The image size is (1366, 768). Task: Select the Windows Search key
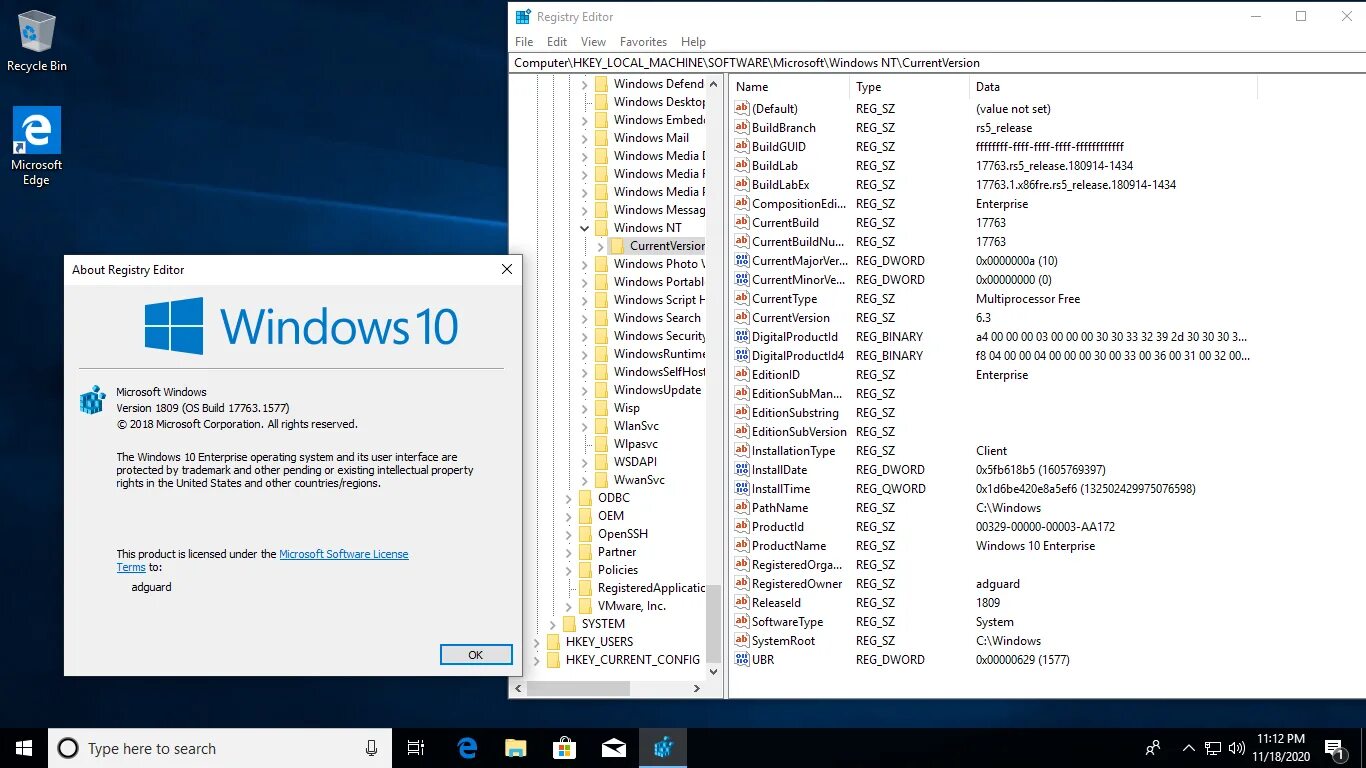point(657,318)
